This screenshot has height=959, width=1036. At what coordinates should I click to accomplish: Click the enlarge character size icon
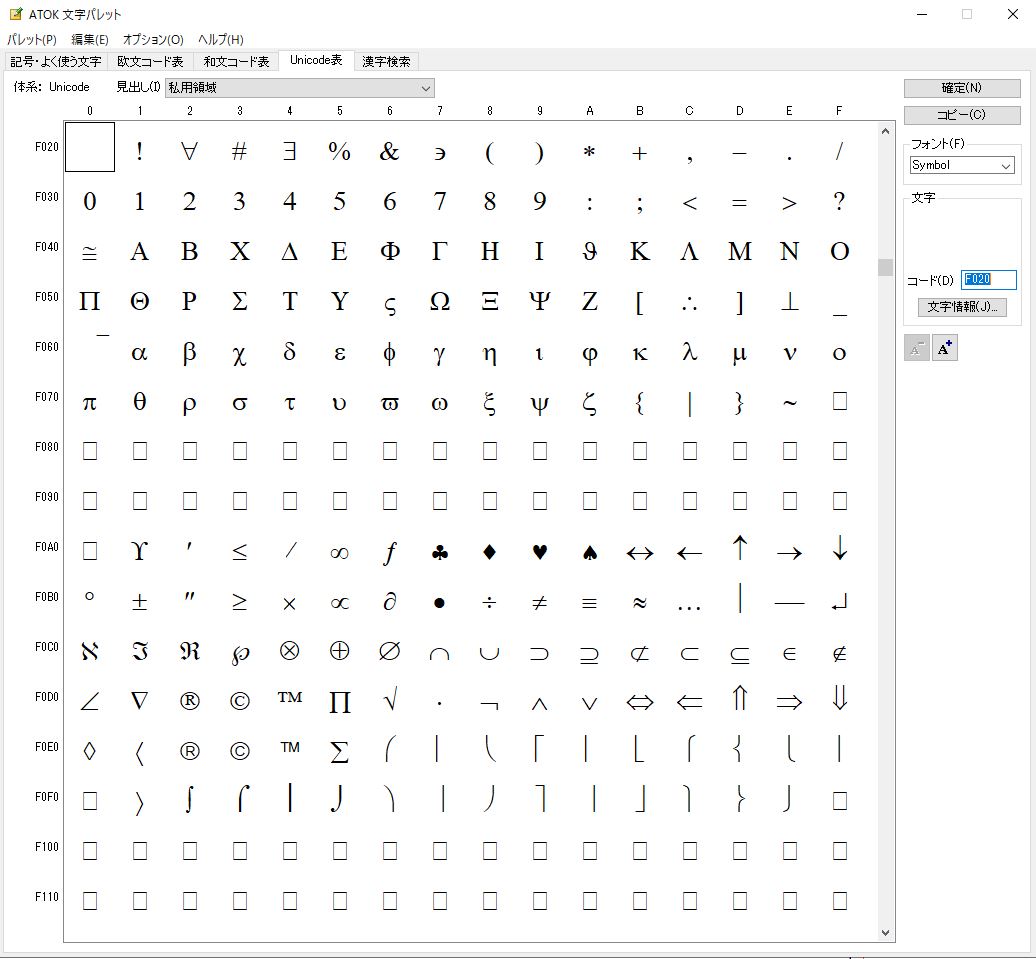pyautogui.click(x=945, y=348)
